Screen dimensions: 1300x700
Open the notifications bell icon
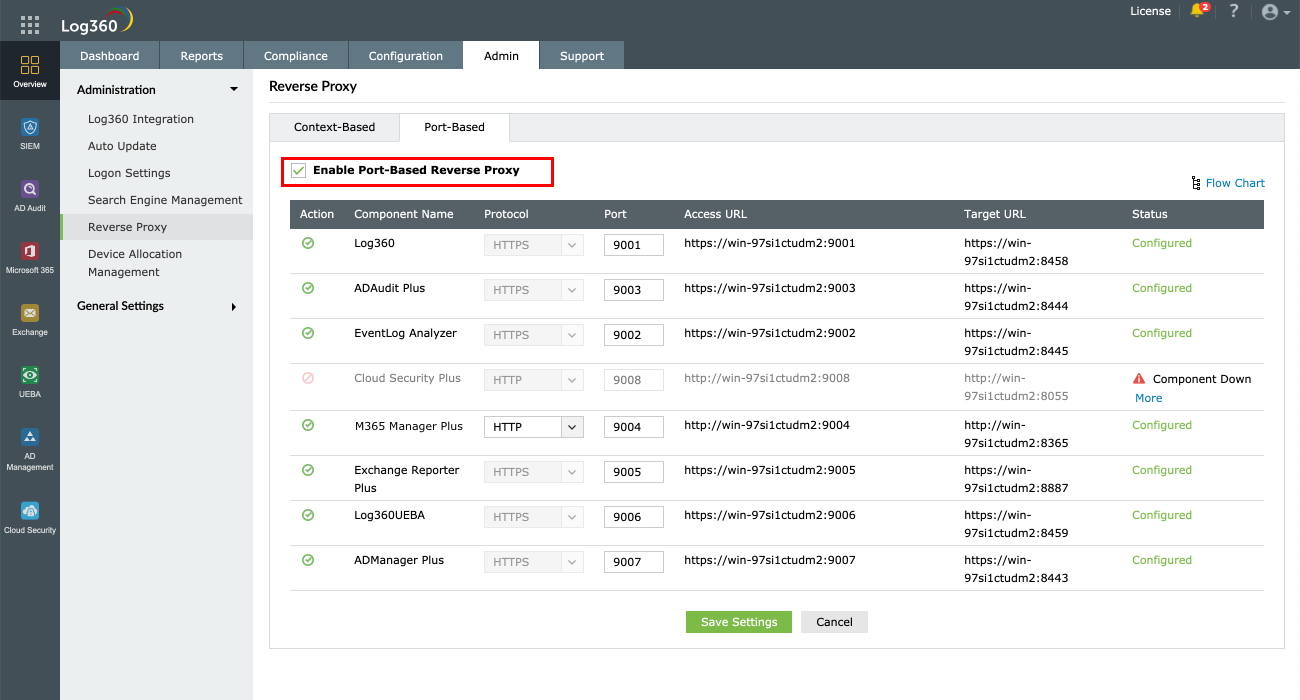1198,11
